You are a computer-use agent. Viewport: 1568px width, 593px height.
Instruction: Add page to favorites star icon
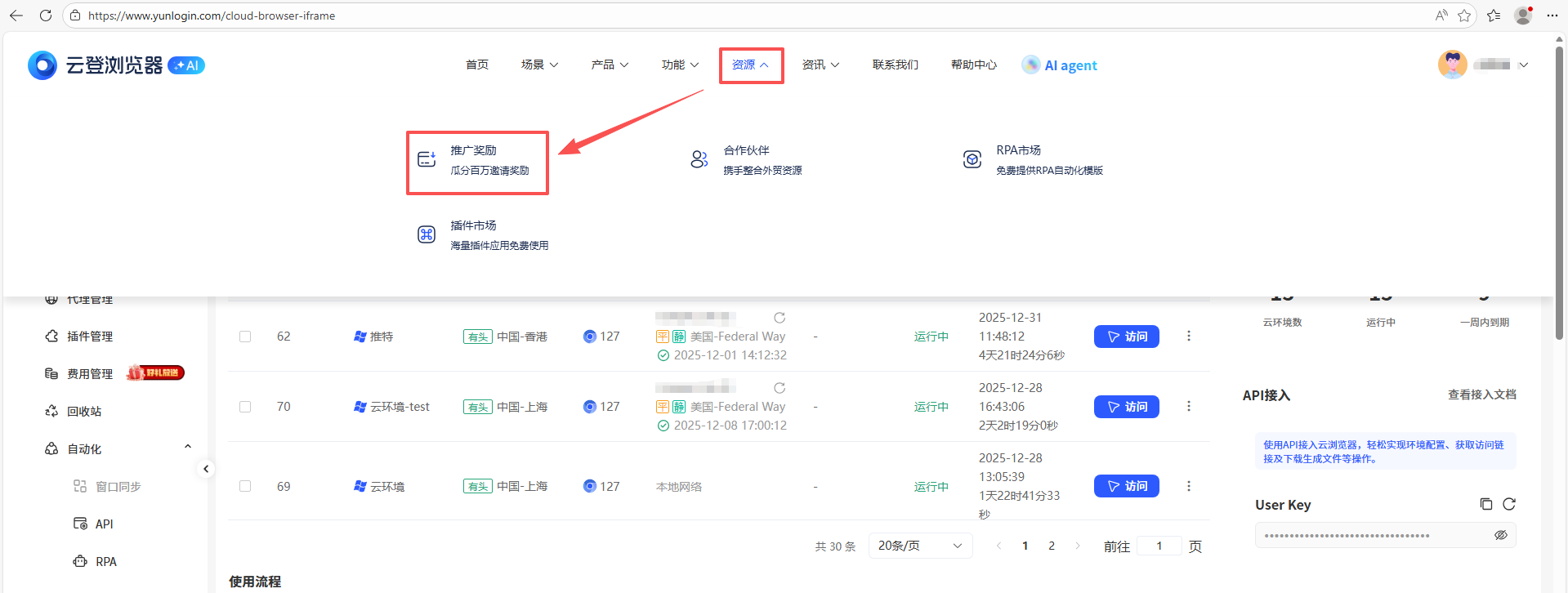[1464, 16]
